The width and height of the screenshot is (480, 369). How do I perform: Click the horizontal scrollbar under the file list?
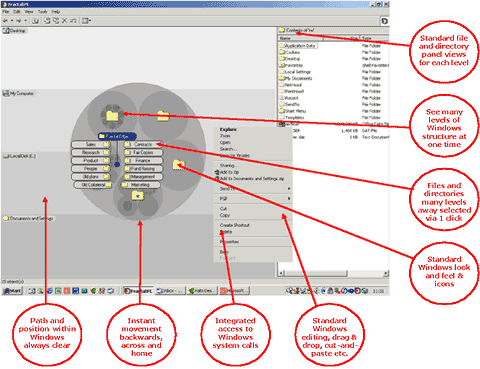[x=333, y=273]
